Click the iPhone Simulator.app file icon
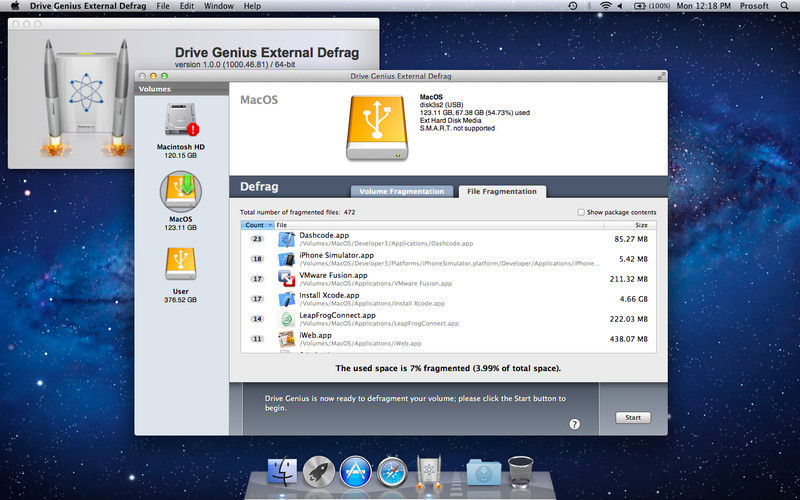 [x=287, y=259]
